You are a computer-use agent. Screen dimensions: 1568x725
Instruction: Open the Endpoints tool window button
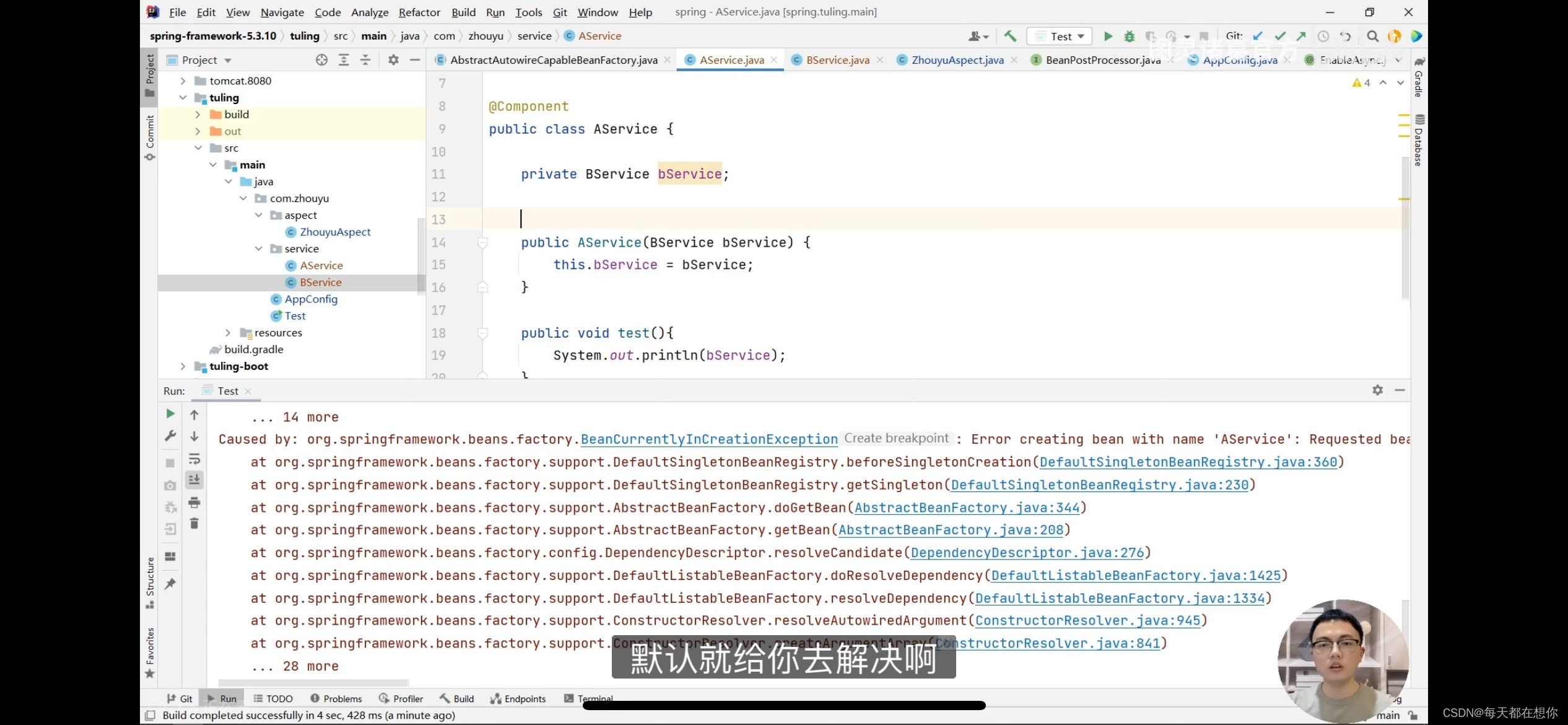click(x=518, y=698)
